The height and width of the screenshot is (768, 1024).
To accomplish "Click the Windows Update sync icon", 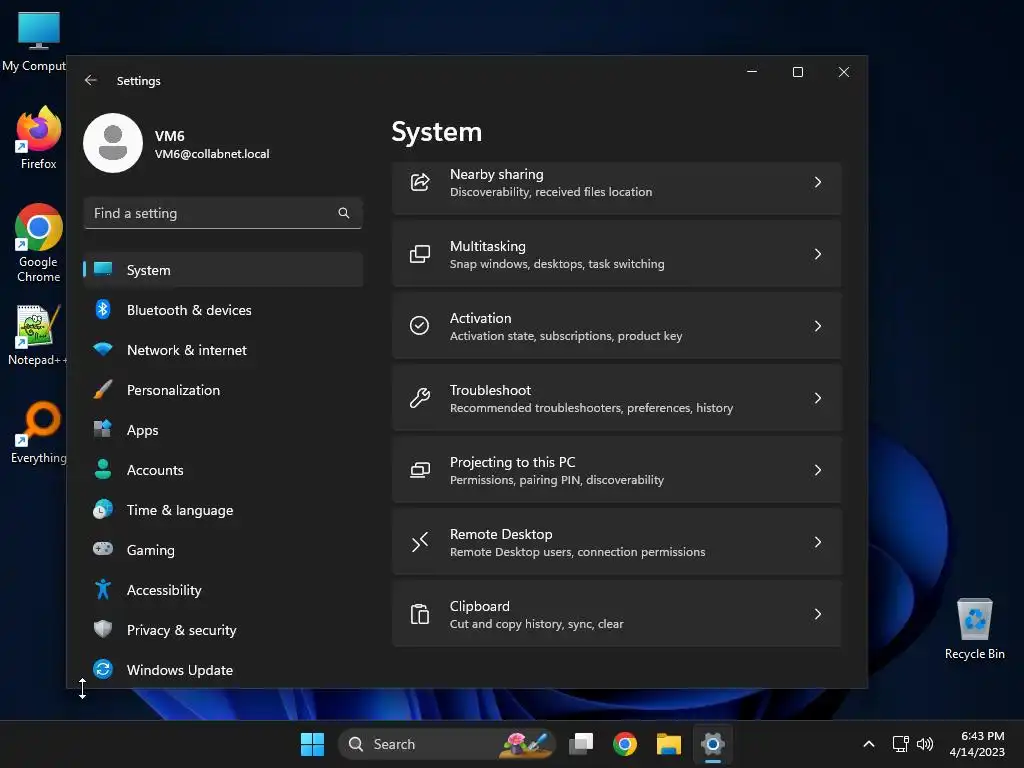I will [103, 669].
